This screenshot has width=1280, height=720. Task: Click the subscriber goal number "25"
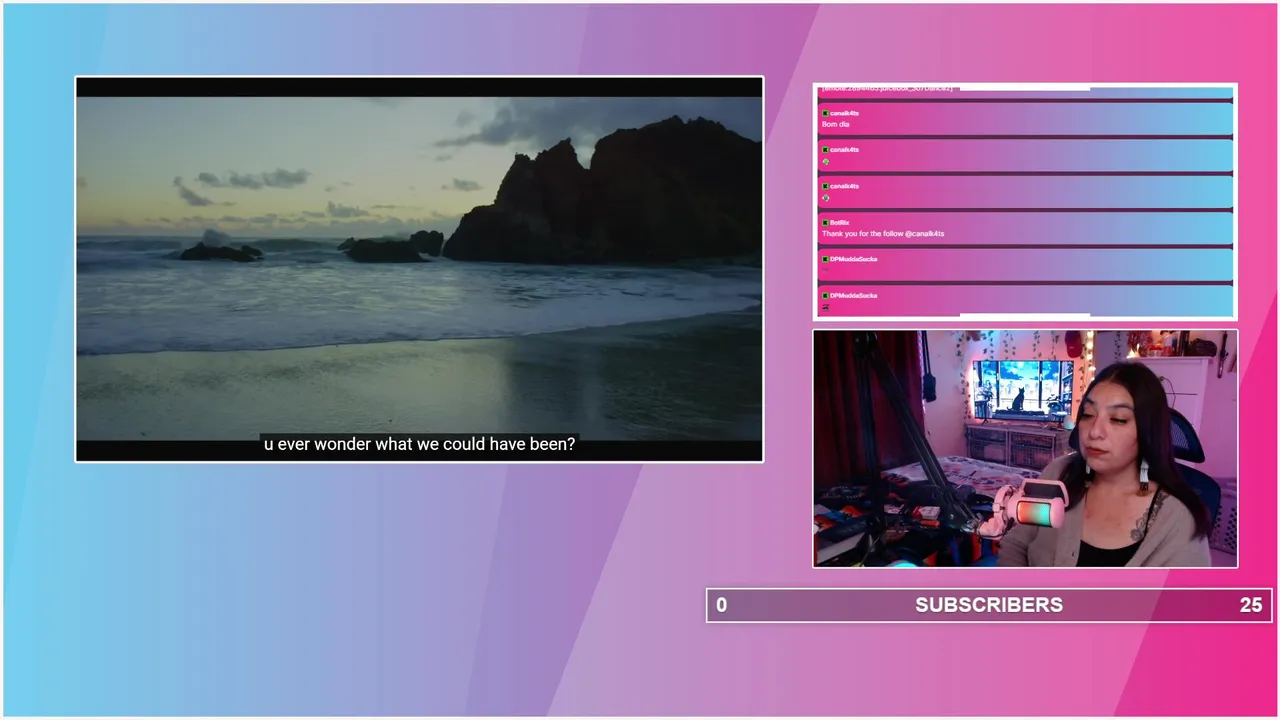coord(1251,605)
